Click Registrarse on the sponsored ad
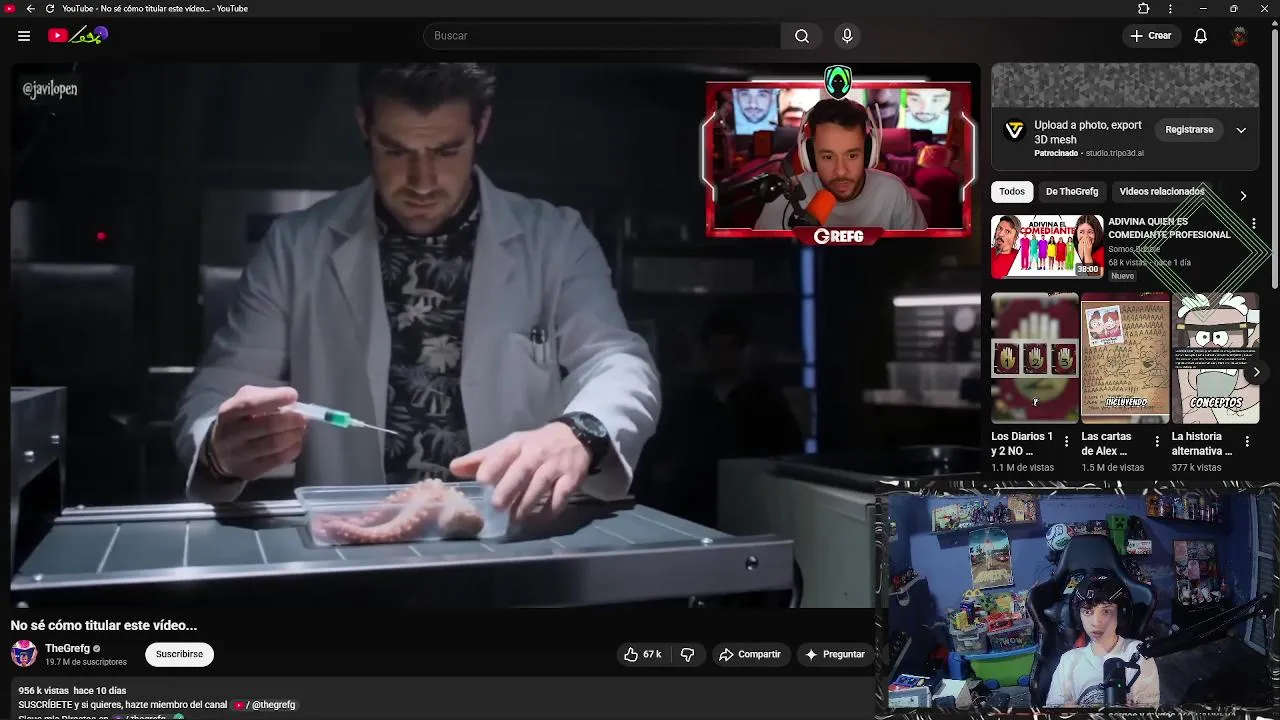Viewport: 1280px width, 720px height. [1189, 130]
